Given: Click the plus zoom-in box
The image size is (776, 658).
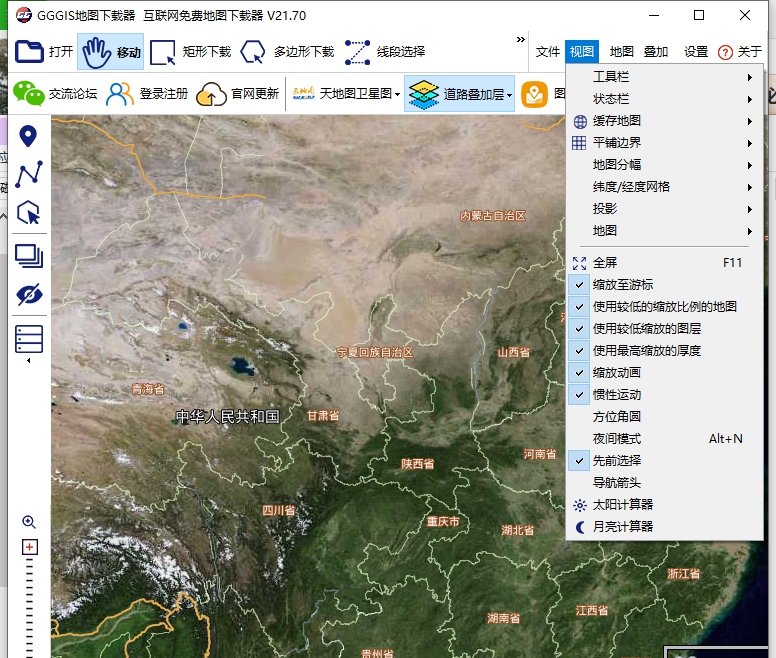Looking at the screenshot, I should (30, 547).
